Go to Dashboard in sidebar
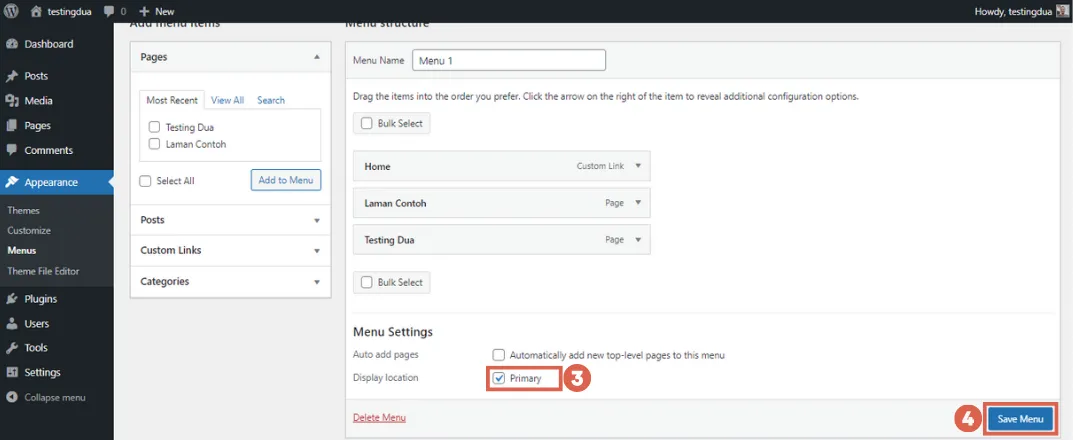This screenshot has height=440, width=1073. point(49,44)
